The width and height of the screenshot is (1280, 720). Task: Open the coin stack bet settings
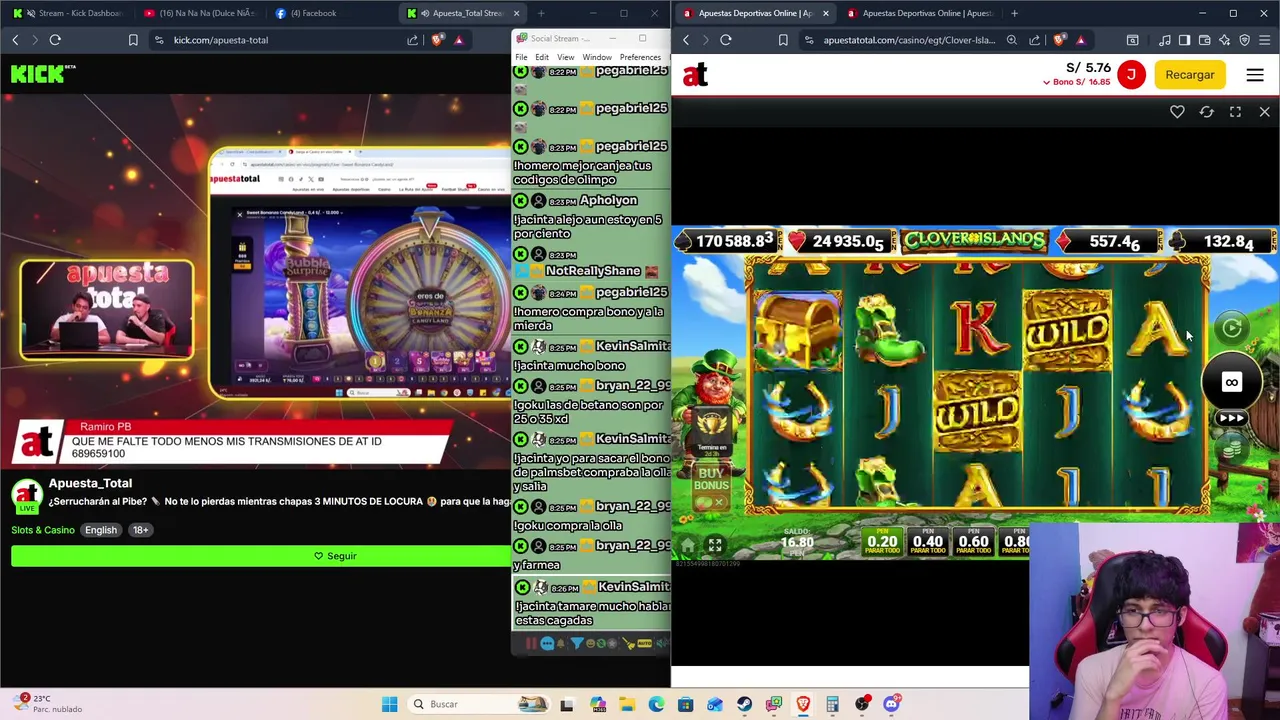coord(1231,447)
